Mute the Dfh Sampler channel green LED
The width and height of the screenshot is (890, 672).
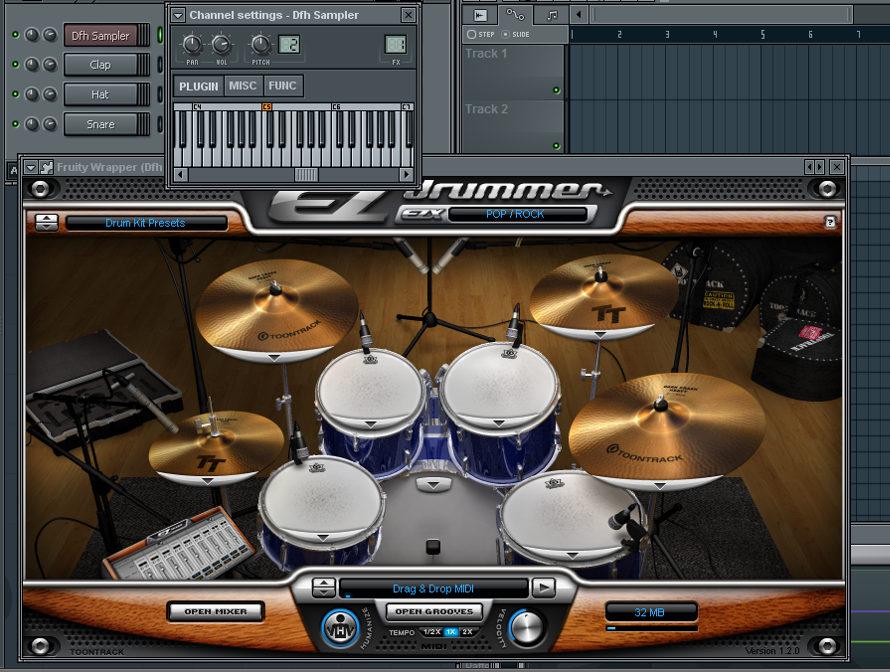15,35
